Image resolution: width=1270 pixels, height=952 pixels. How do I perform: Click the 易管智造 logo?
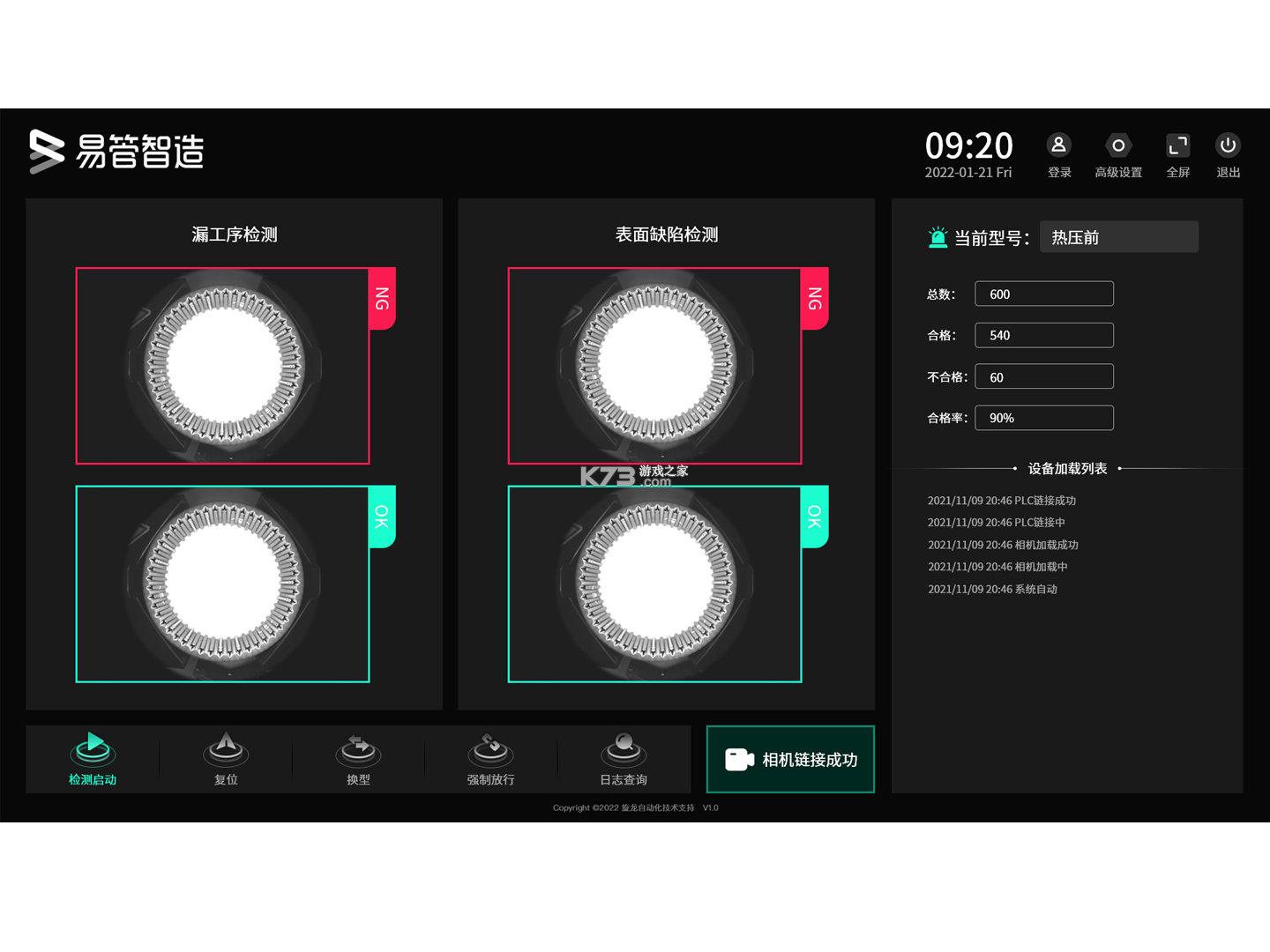pos(116,152)
